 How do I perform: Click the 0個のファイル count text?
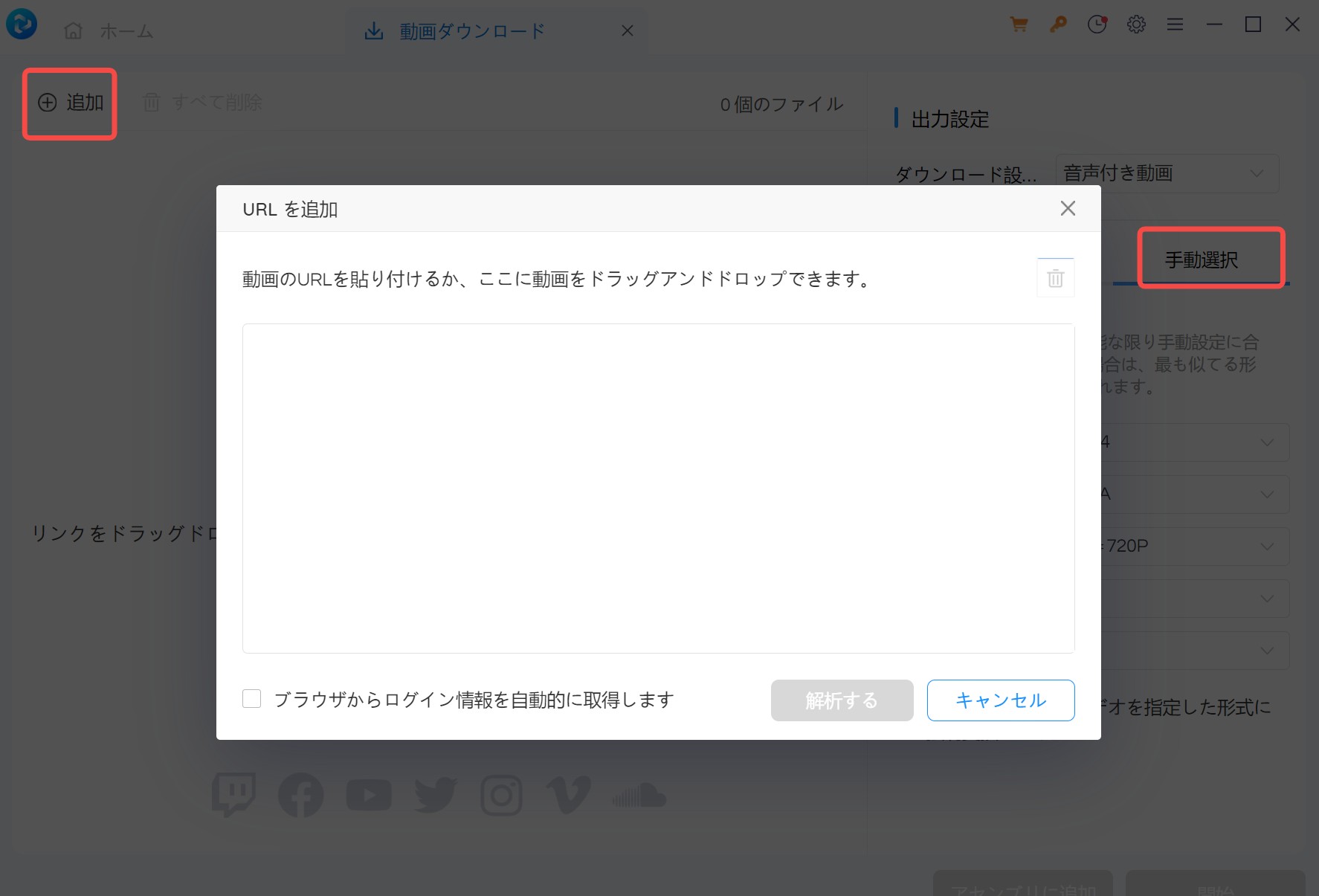coord(781,104)
